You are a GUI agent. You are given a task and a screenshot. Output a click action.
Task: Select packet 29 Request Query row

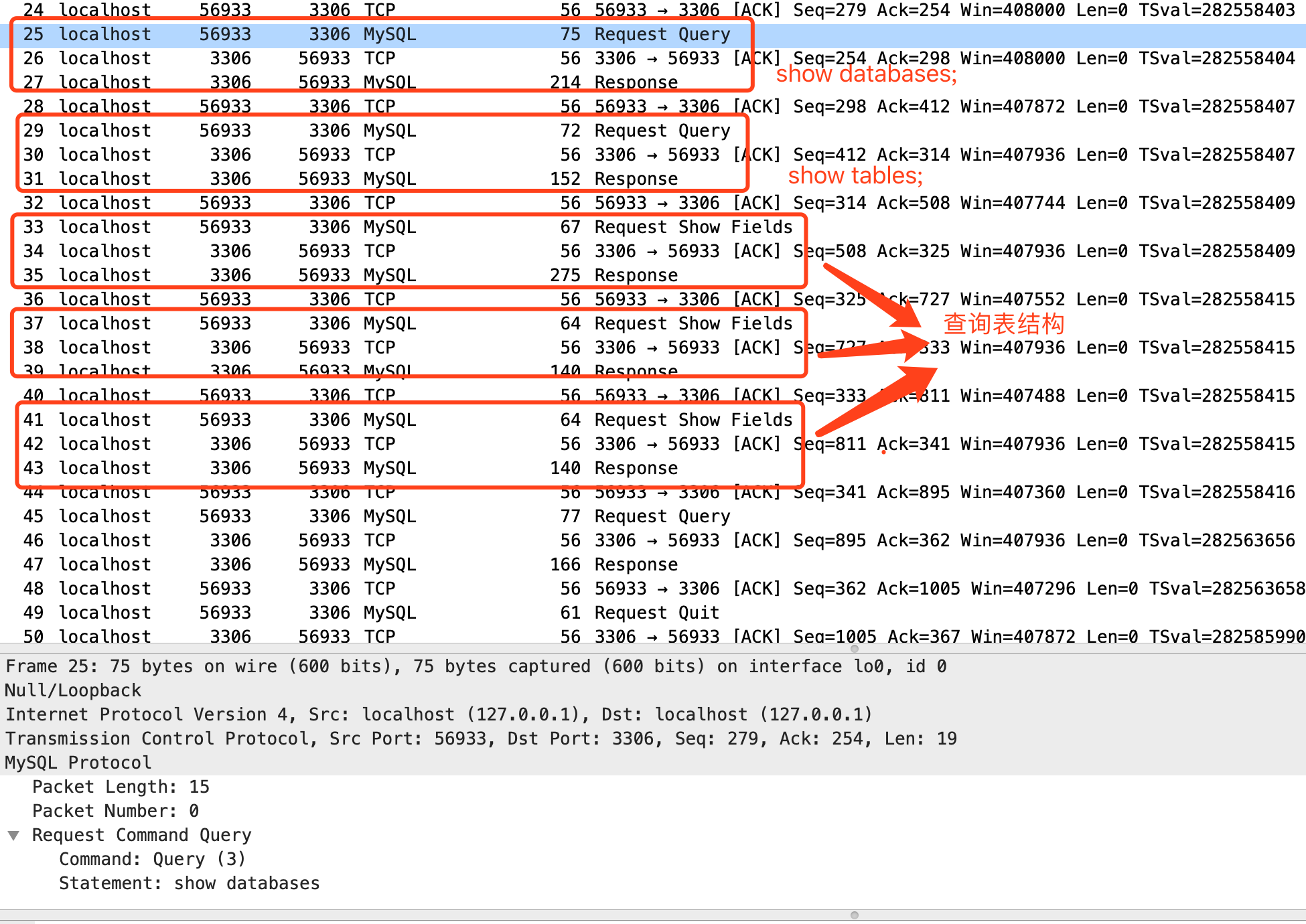point(653,131)
